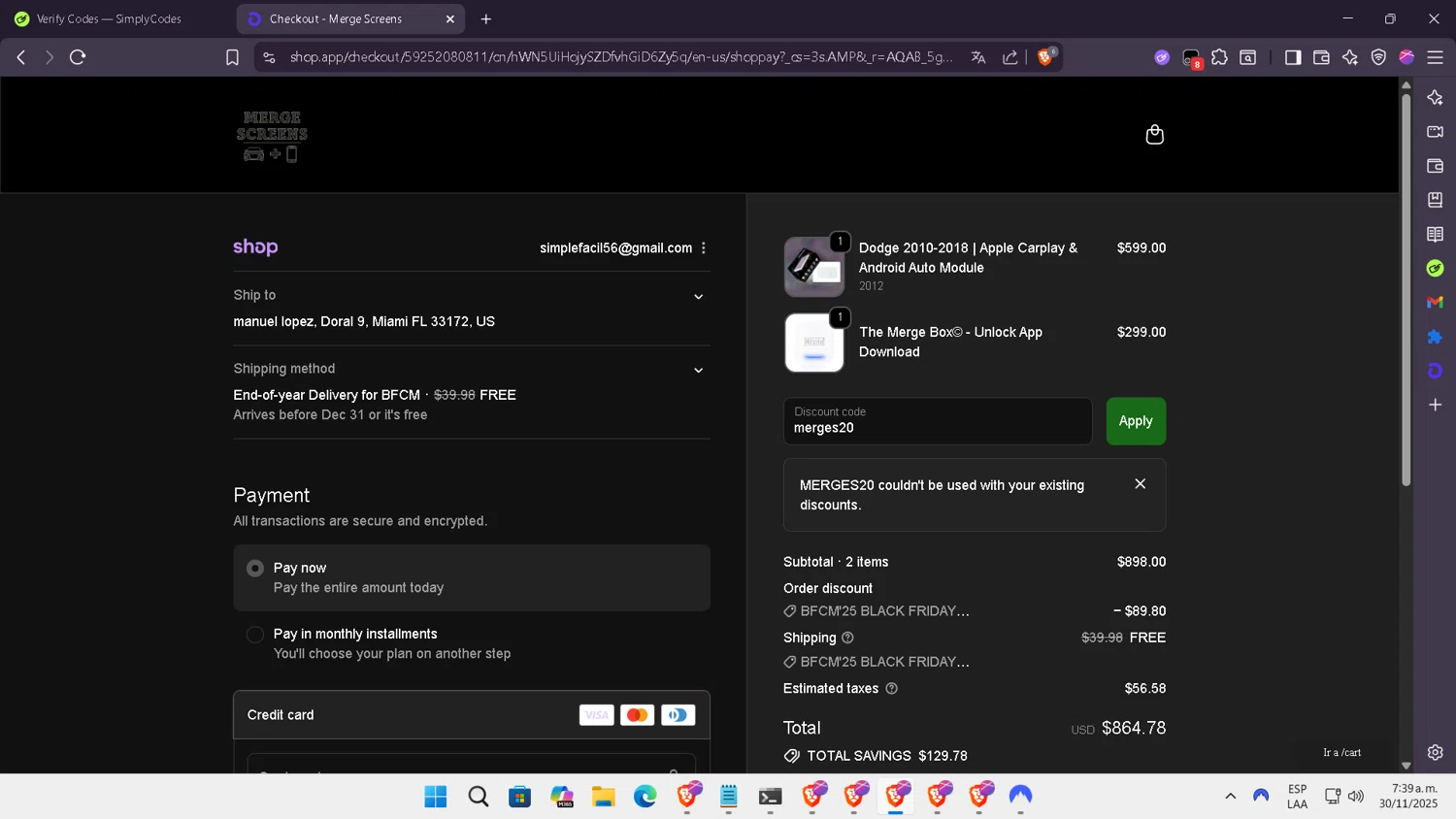Screen dimensions: 1456x819
Task: Click TOTAL SAVINGS $129.78 text
Action: (x=887, y=756)
